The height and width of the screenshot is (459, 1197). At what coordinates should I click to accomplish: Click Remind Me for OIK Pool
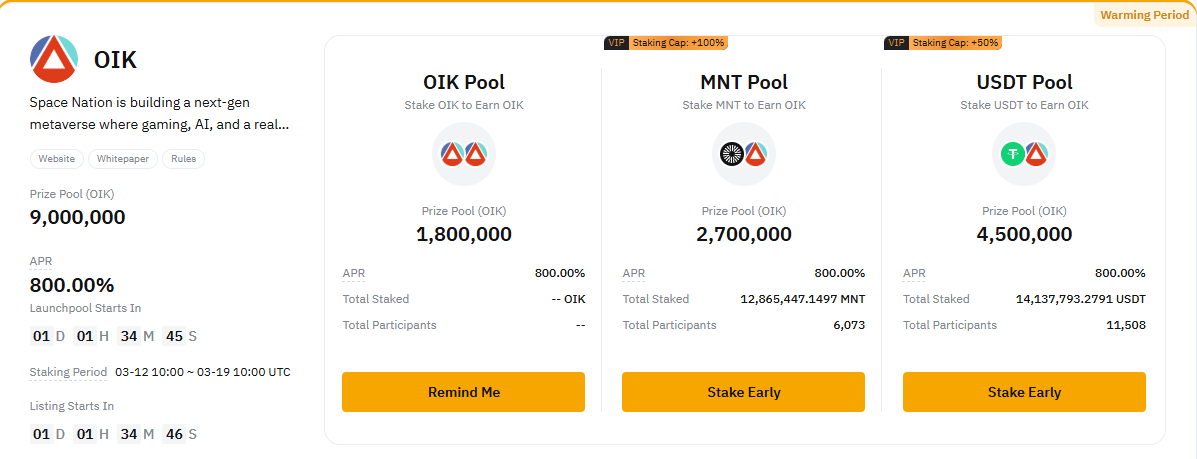(463, 392)
